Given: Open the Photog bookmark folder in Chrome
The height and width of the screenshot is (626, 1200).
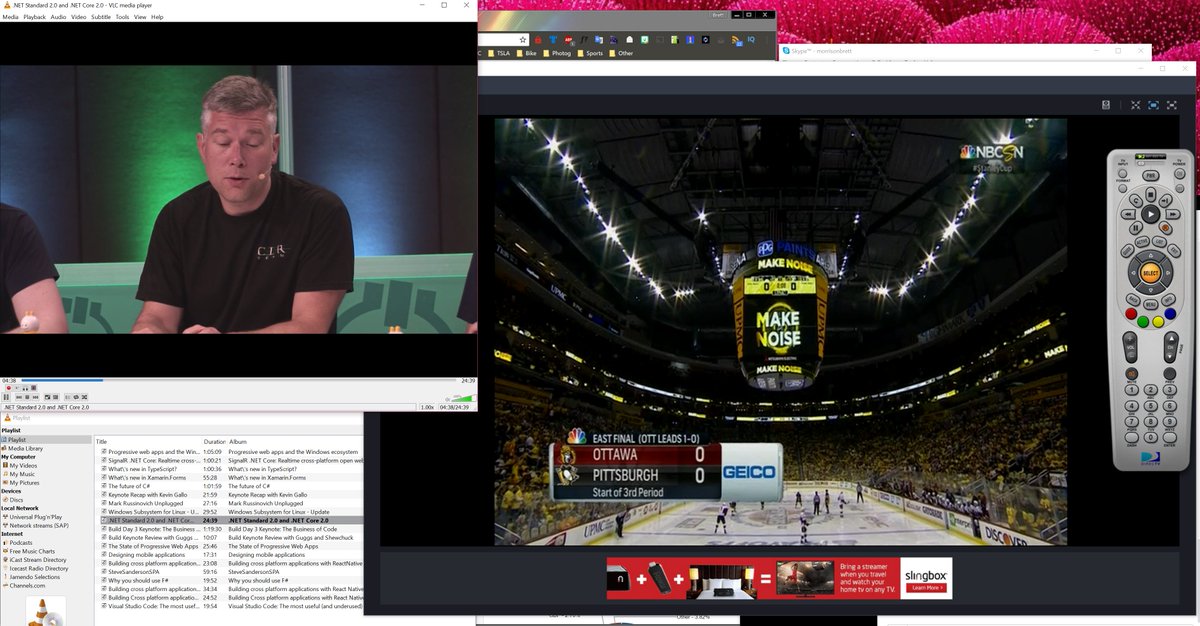Looking at the screenshot, I should click(557, 53).
